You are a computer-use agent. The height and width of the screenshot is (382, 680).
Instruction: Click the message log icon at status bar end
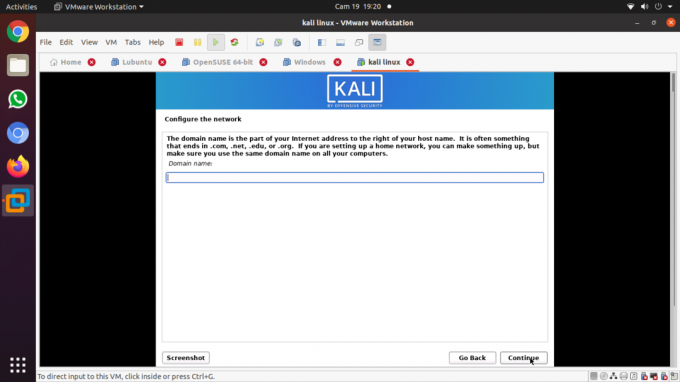pyautogui.click(x=674, y=376)
